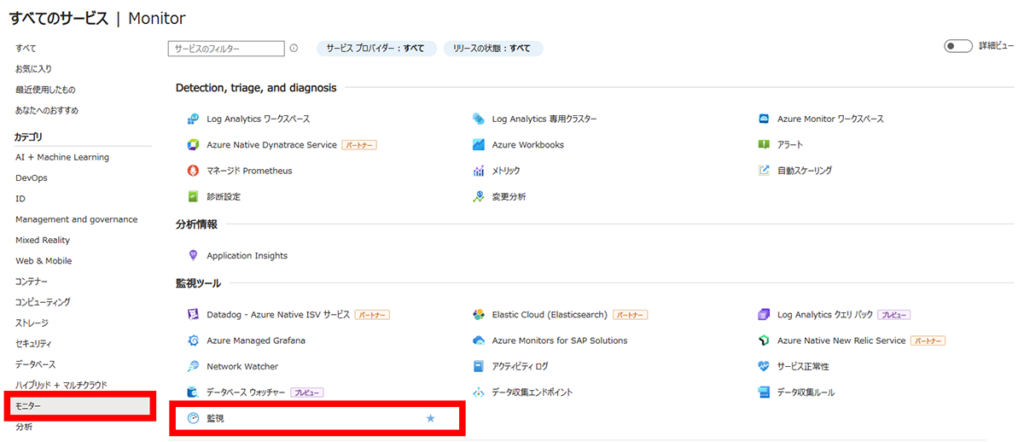Select the Application Insights lightbulb icon

pos(193,256)
